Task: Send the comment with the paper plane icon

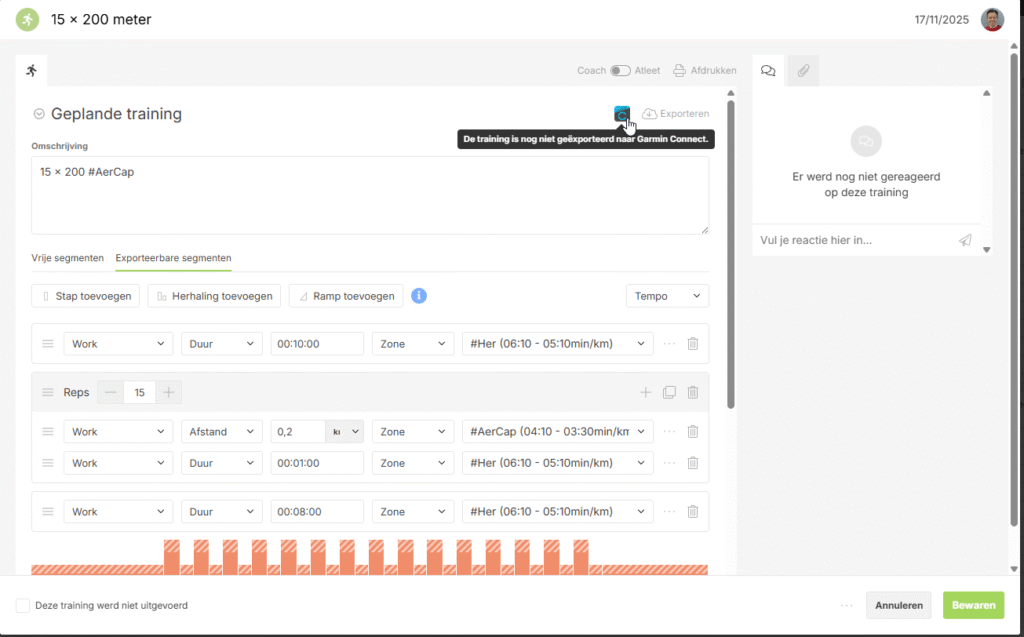Action: pyautogui.click(x=964, y=240)
